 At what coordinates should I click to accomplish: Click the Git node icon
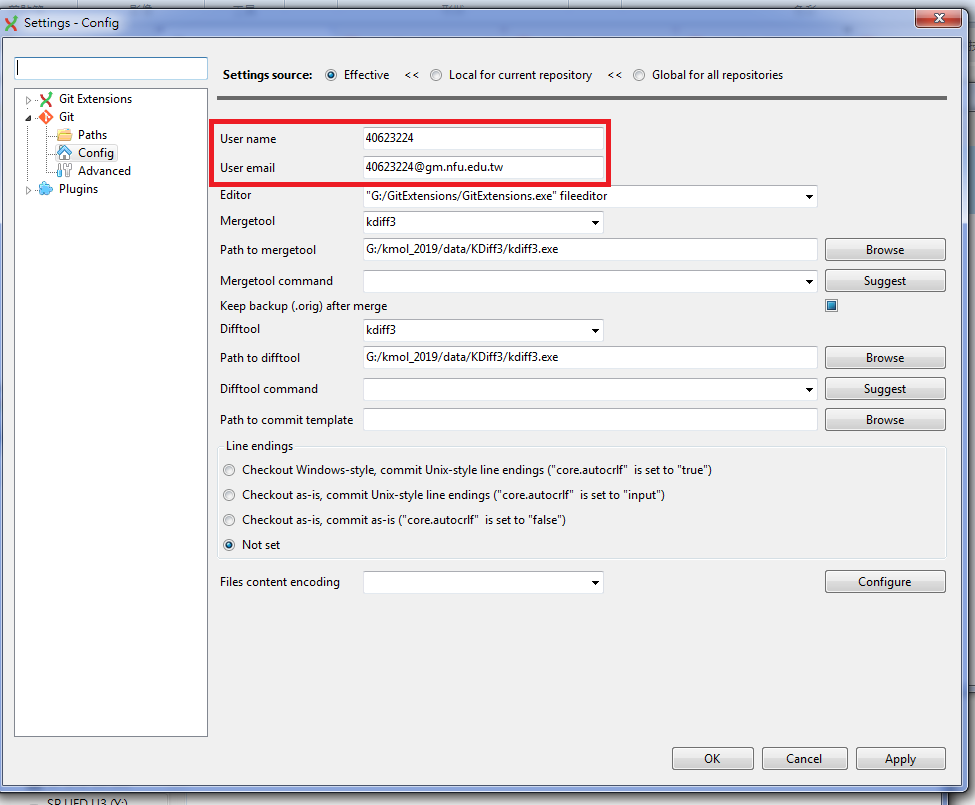[46, 117]
